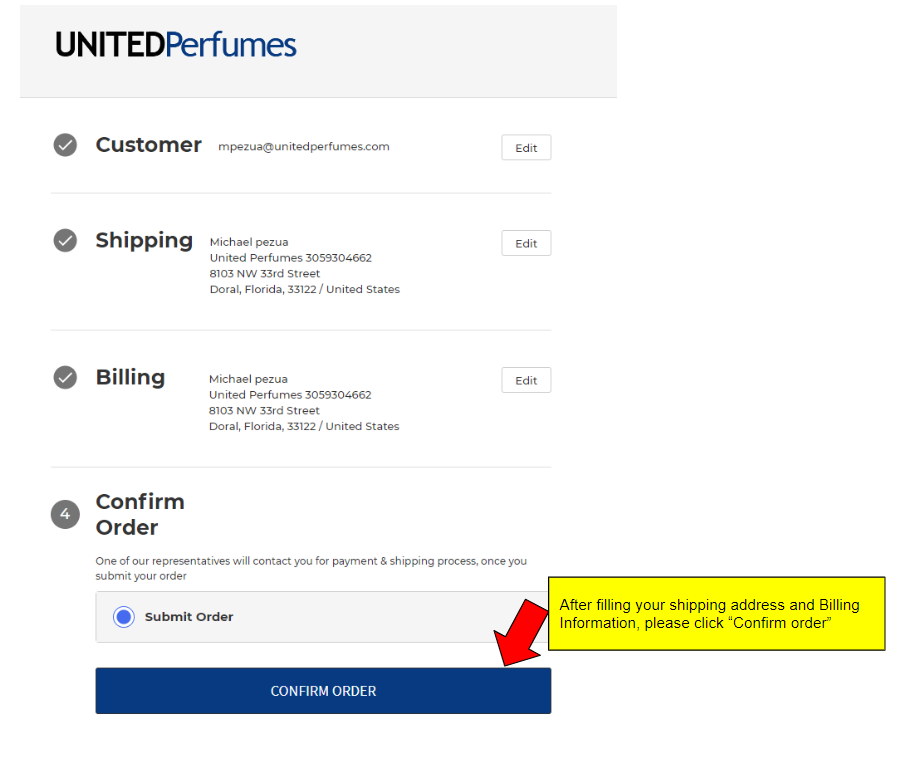Click the Customer step checkmark icon
Screen dimensions: 901x766
[65, 145]
